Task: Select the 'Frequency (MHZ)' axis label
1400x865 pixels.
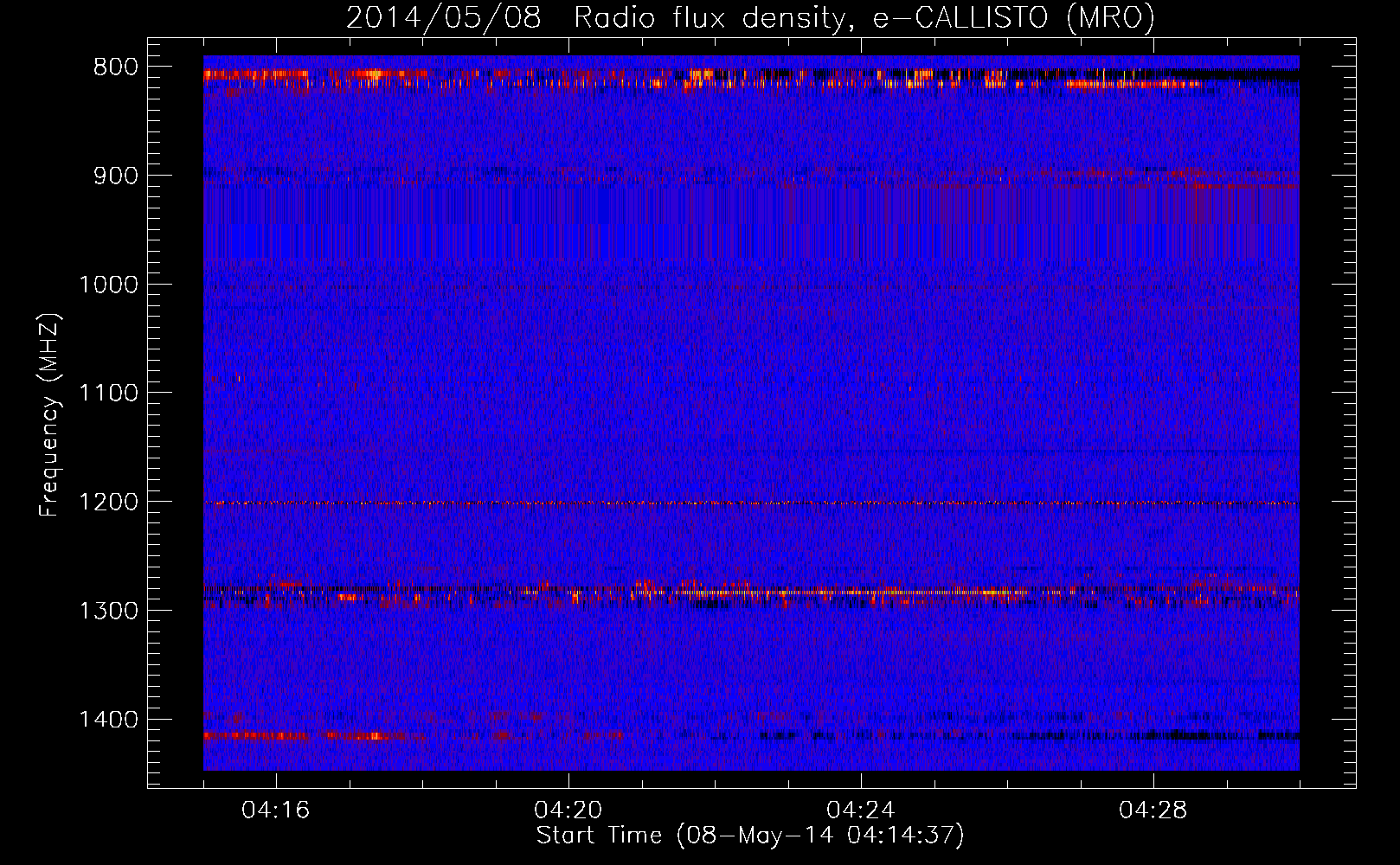Action: (49, 414)
